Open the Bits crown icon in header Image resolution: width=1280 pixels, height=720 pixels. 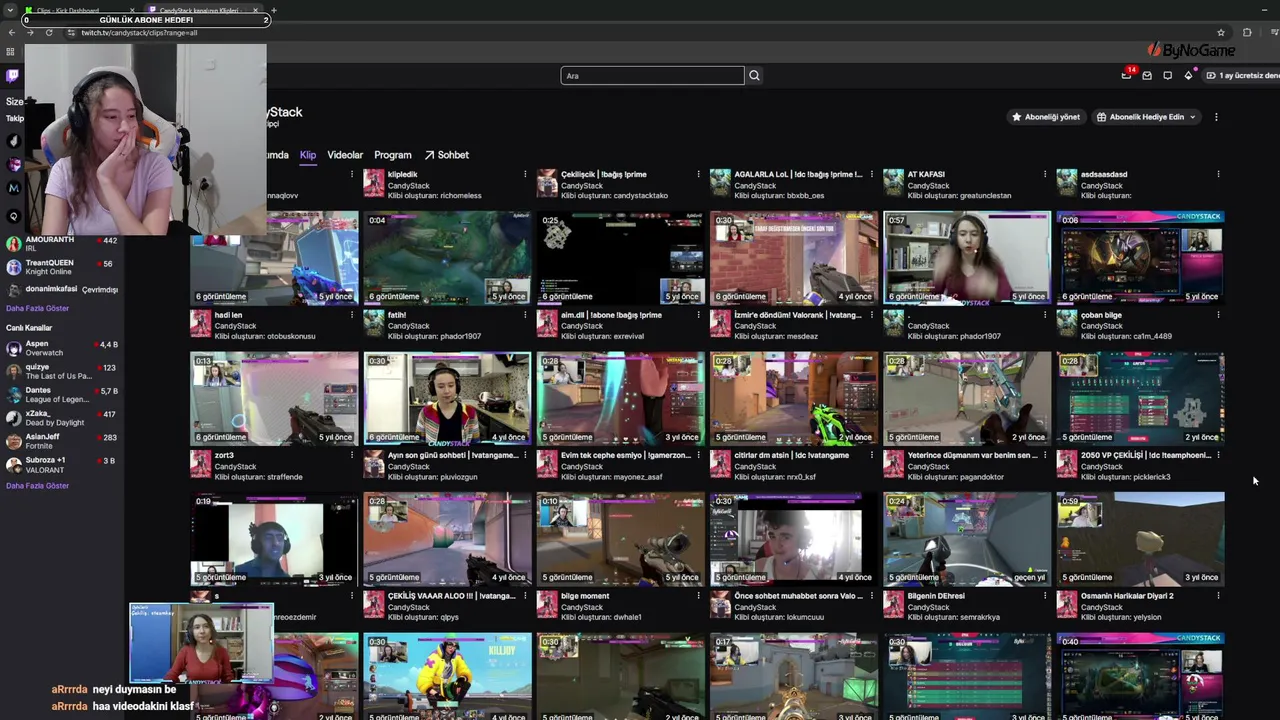click(1188, 76)
